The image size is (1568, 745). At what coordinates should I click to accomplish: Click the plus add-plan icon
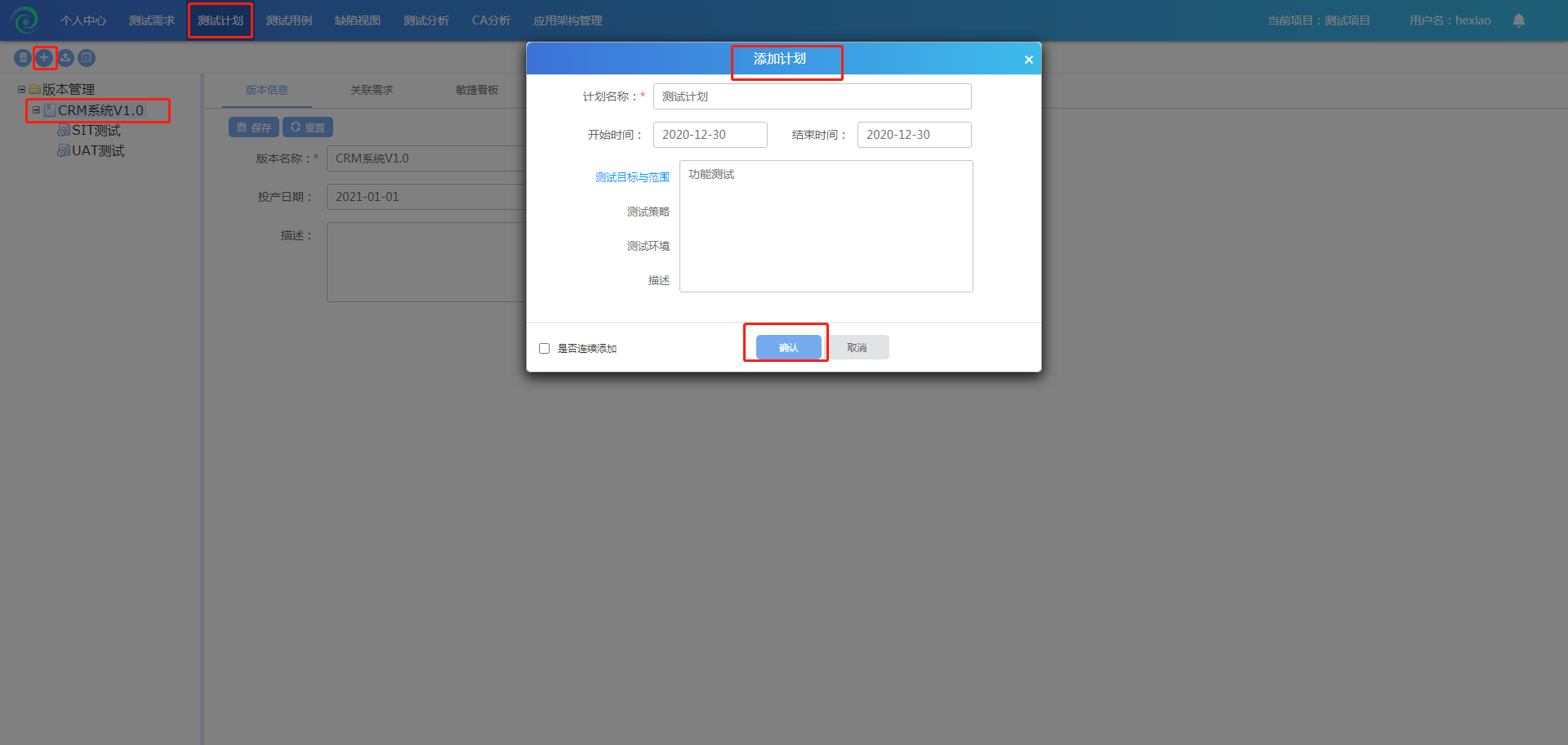(44, 58)
